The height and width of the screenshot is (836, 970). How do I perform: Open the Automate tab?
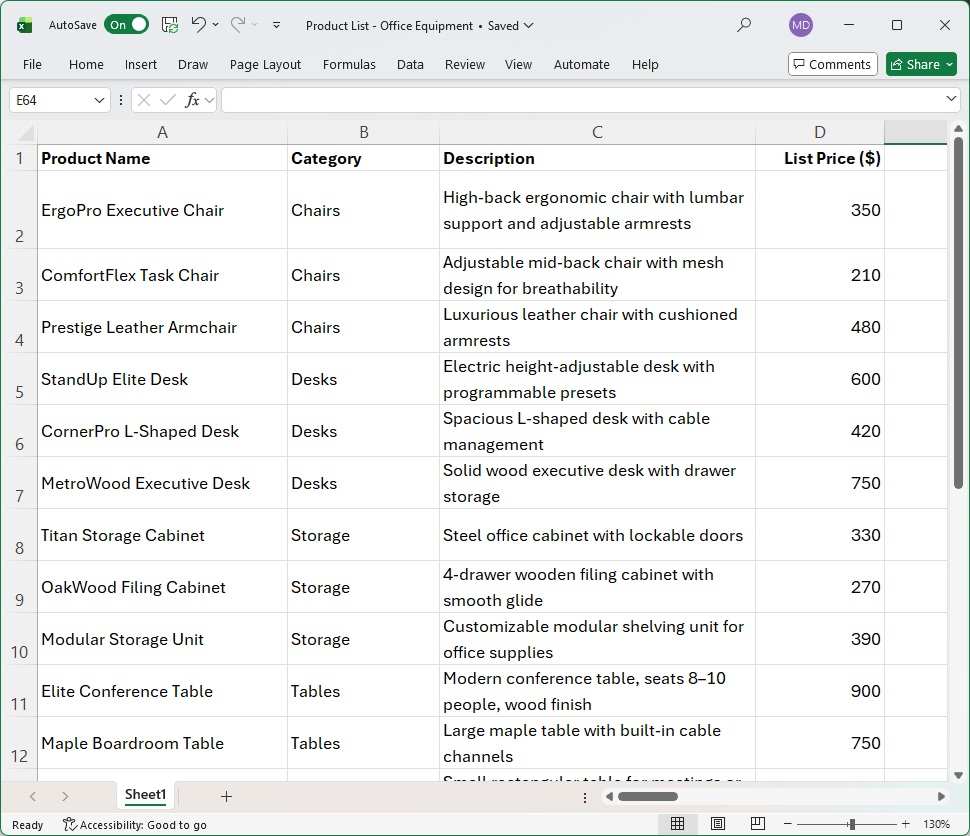pos(582,64)
